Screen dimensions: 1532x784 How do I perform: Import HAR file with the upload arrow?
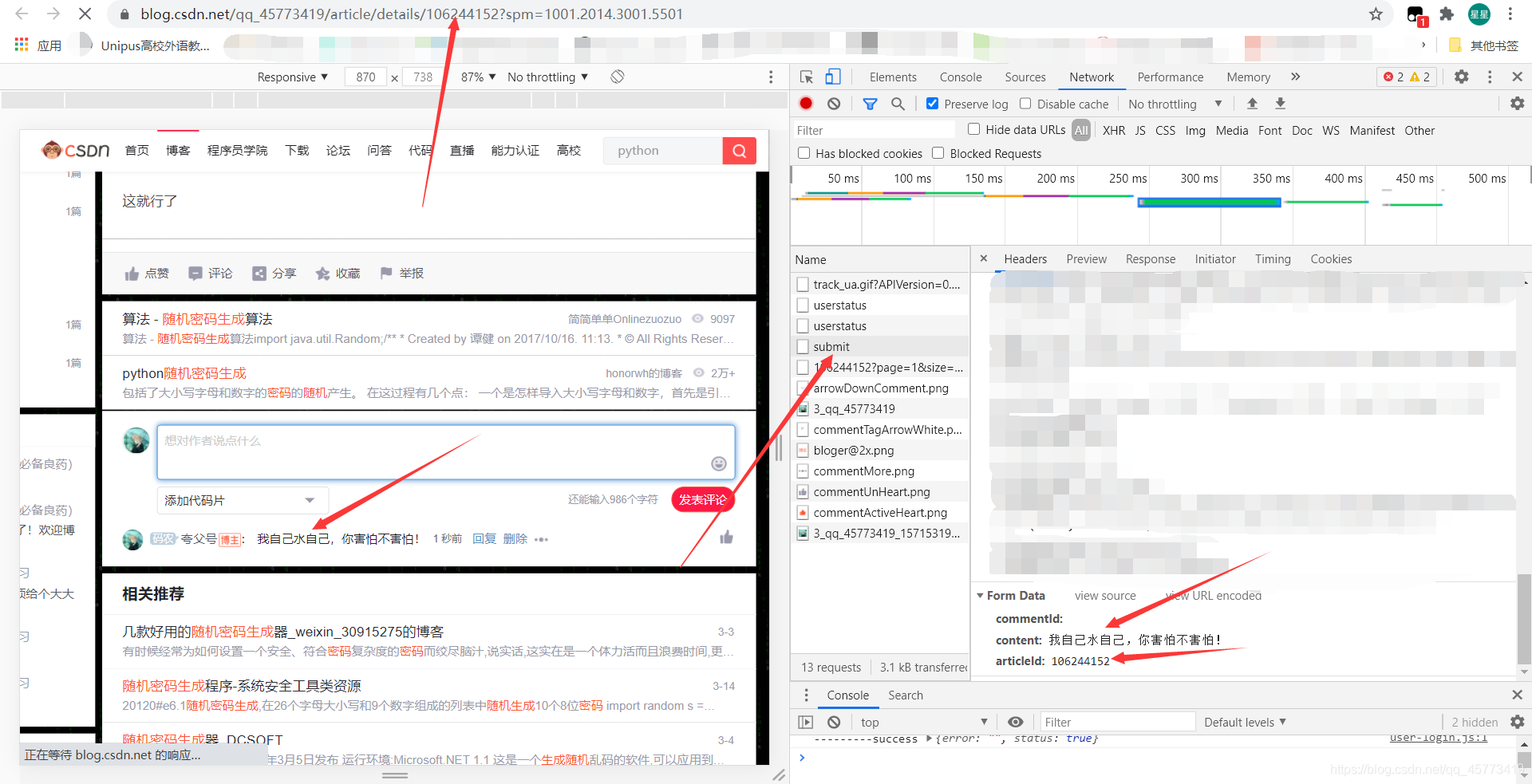click(1253, 104)
